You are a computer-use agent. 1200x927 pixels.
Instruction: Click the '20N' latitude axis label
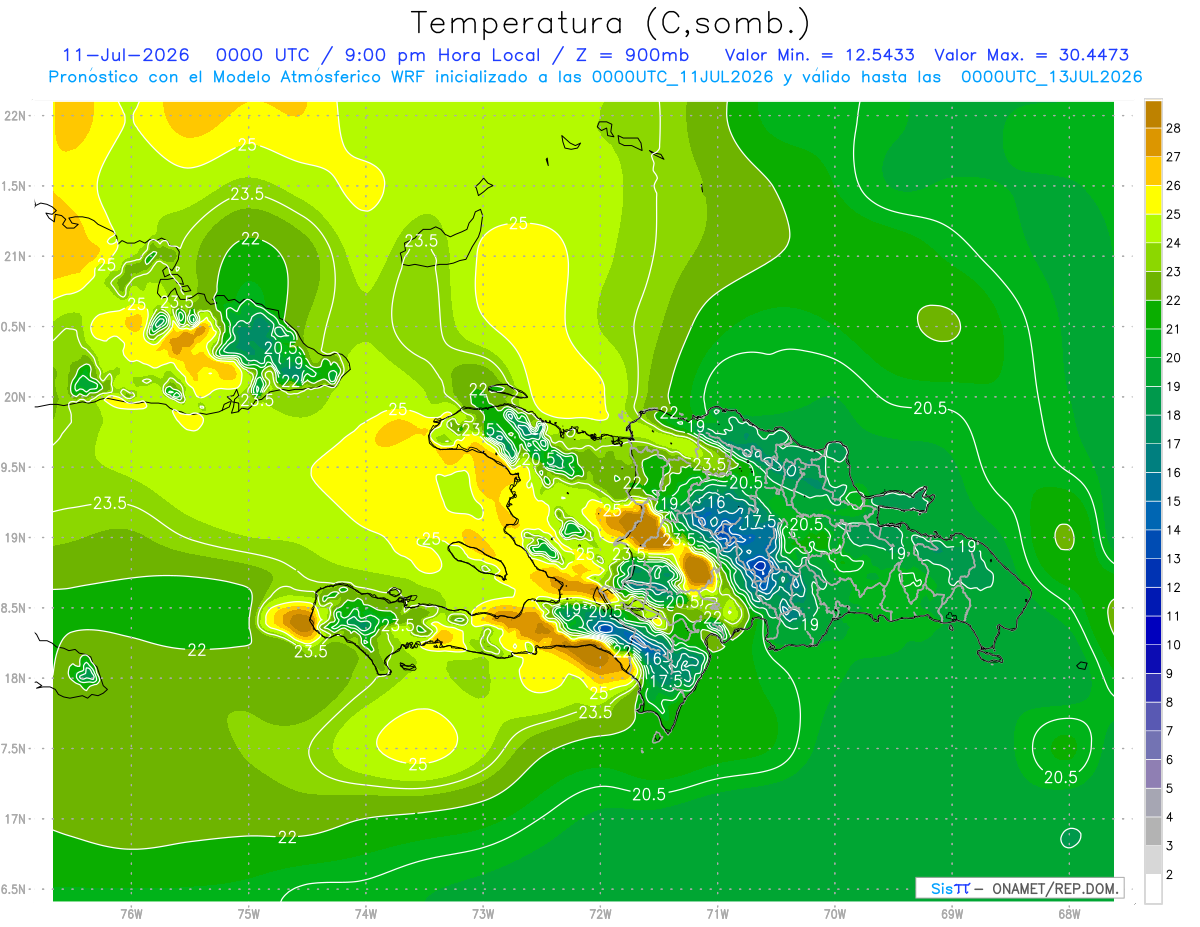[16, 397]
